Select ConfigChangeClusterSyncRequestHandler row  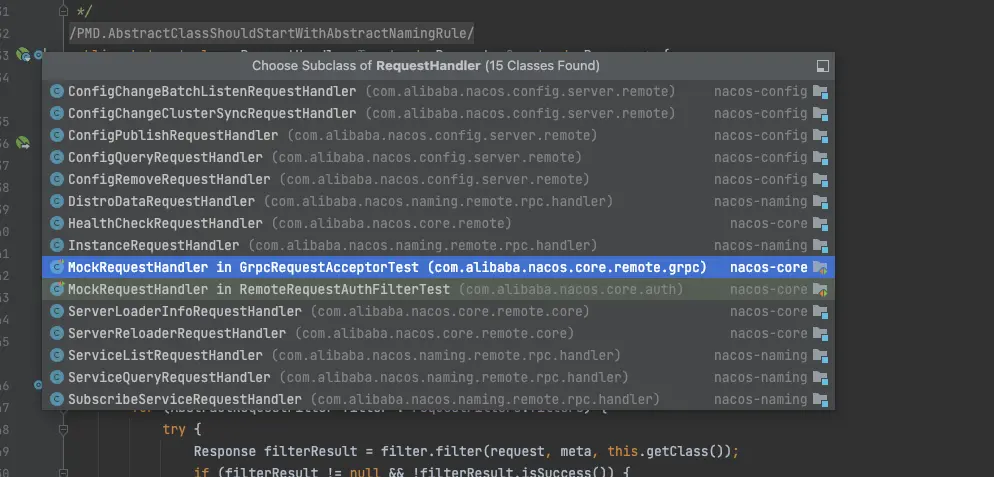click(x=438, y=114)
